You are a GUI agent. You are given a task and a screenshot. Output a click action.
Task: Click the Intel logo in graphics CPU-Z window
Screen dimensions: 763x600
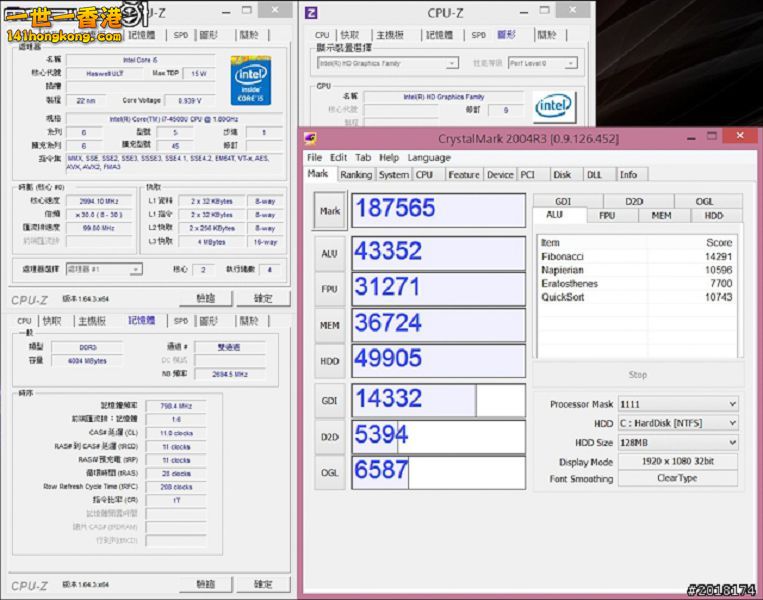pos(554,107)
